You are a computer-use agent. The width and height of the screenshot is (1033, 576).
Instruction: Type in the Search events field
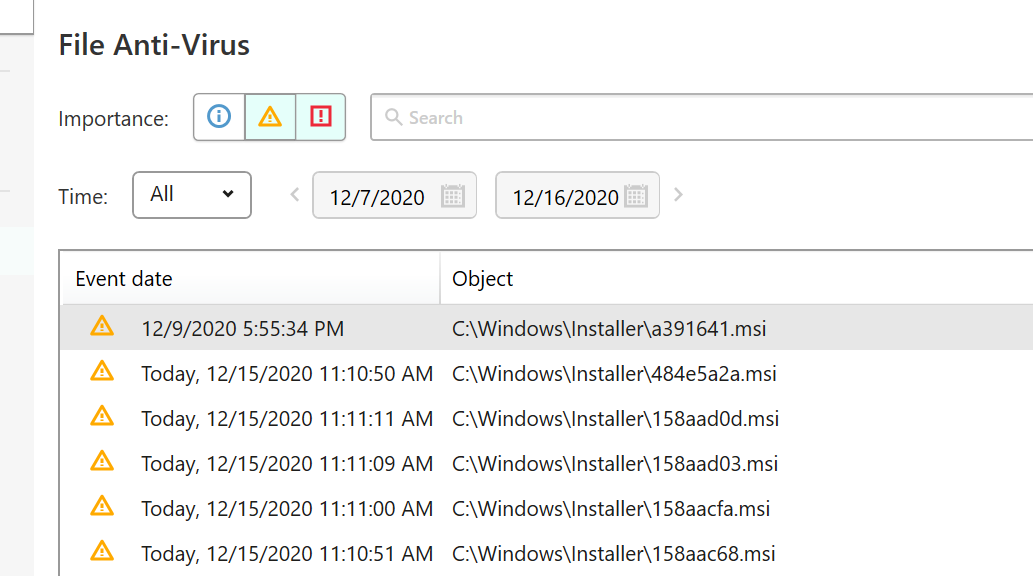click(700, 118)
